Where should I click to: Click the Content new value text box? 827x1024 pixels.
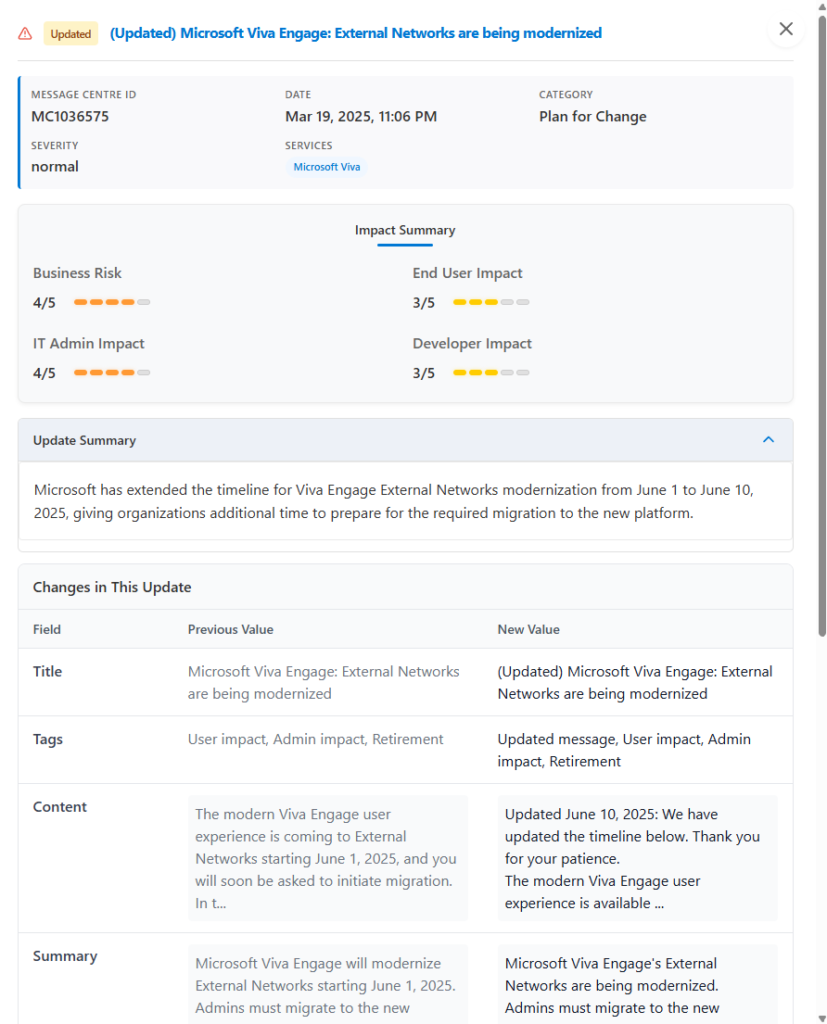[x=637, y=858]
